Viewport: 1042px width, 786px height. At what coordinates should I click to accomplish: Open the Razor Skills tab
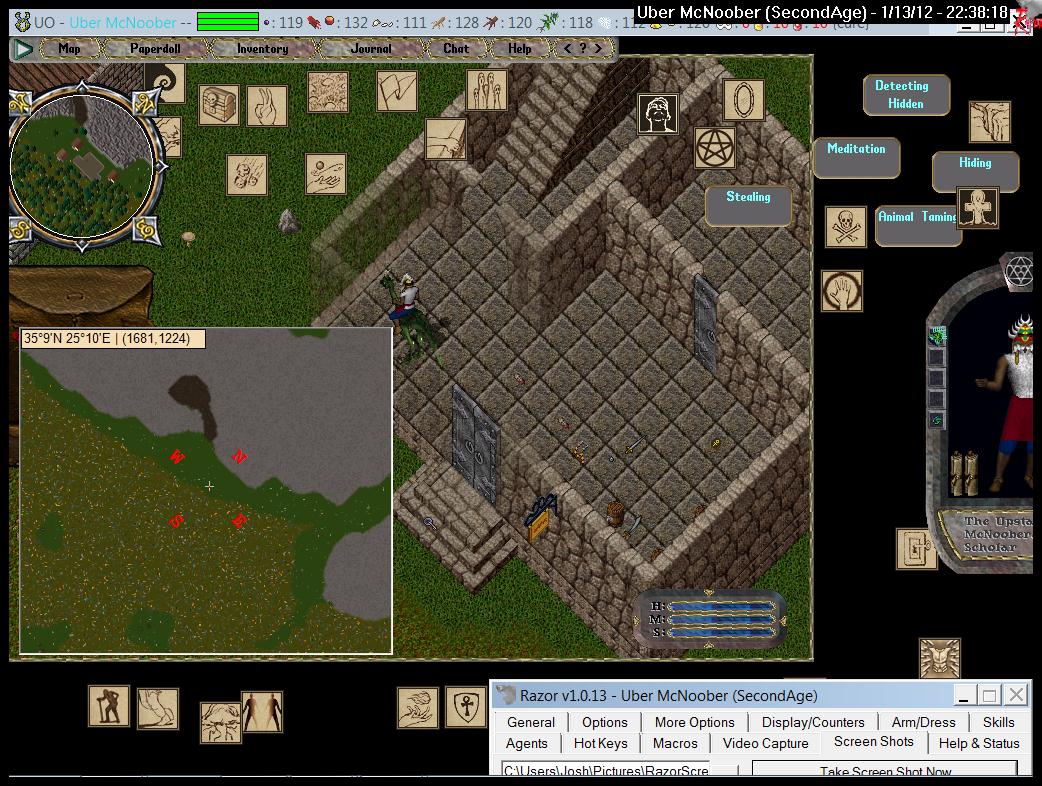pos(997,722)
